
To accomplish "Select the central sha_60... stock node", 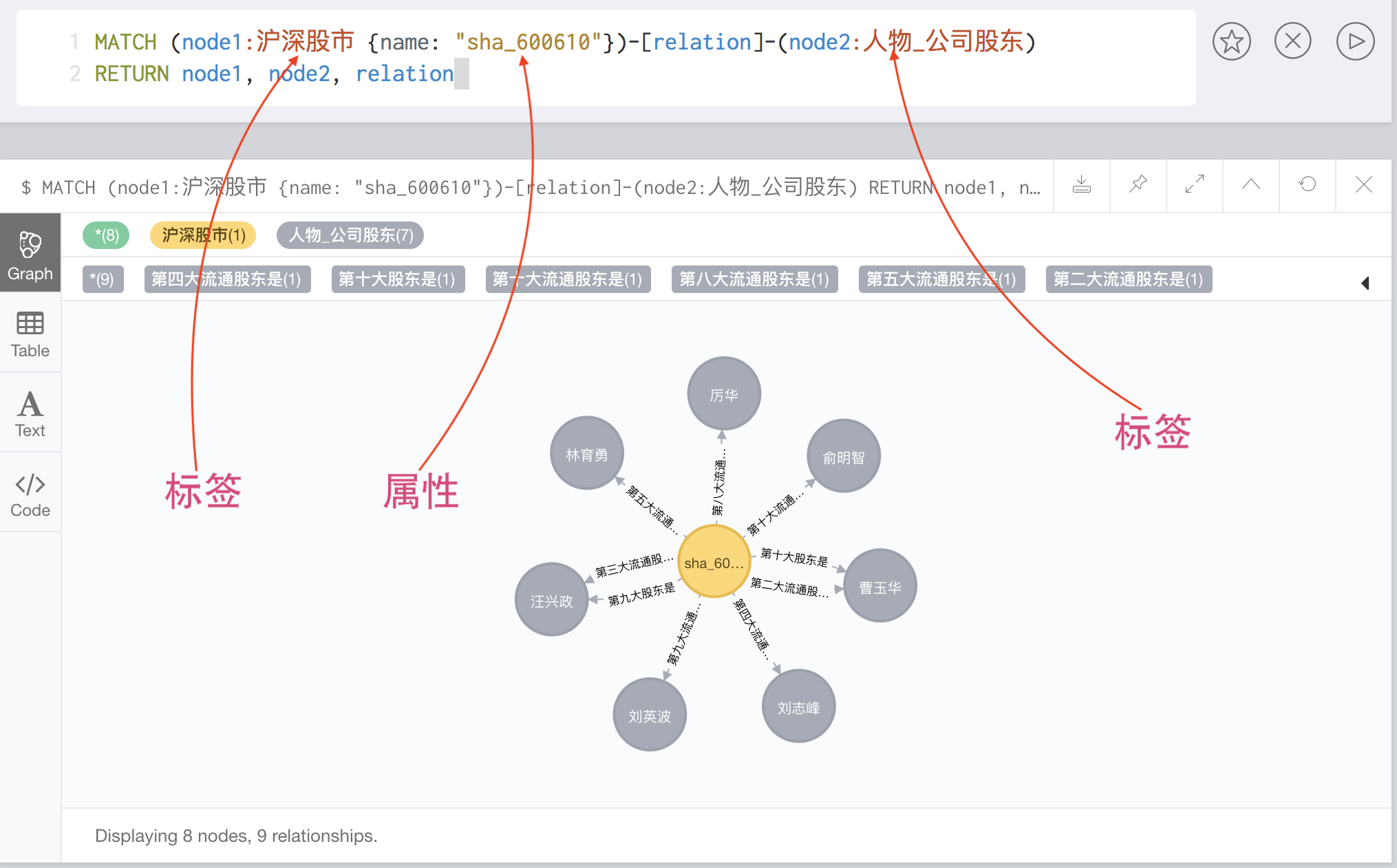I will pos(714,561).
